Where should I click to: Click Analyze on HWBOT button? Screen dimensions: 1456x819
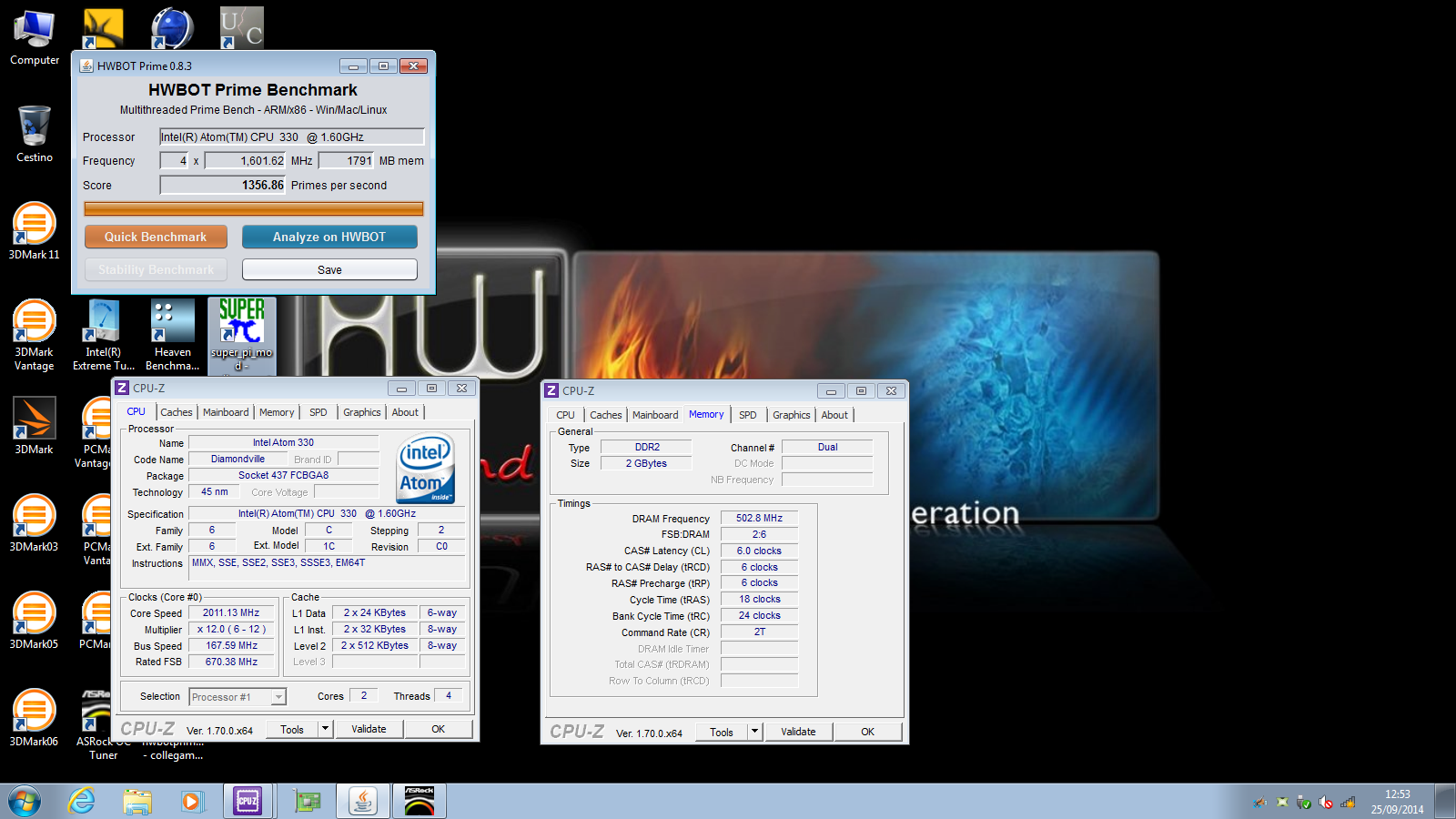click(329, 237)
